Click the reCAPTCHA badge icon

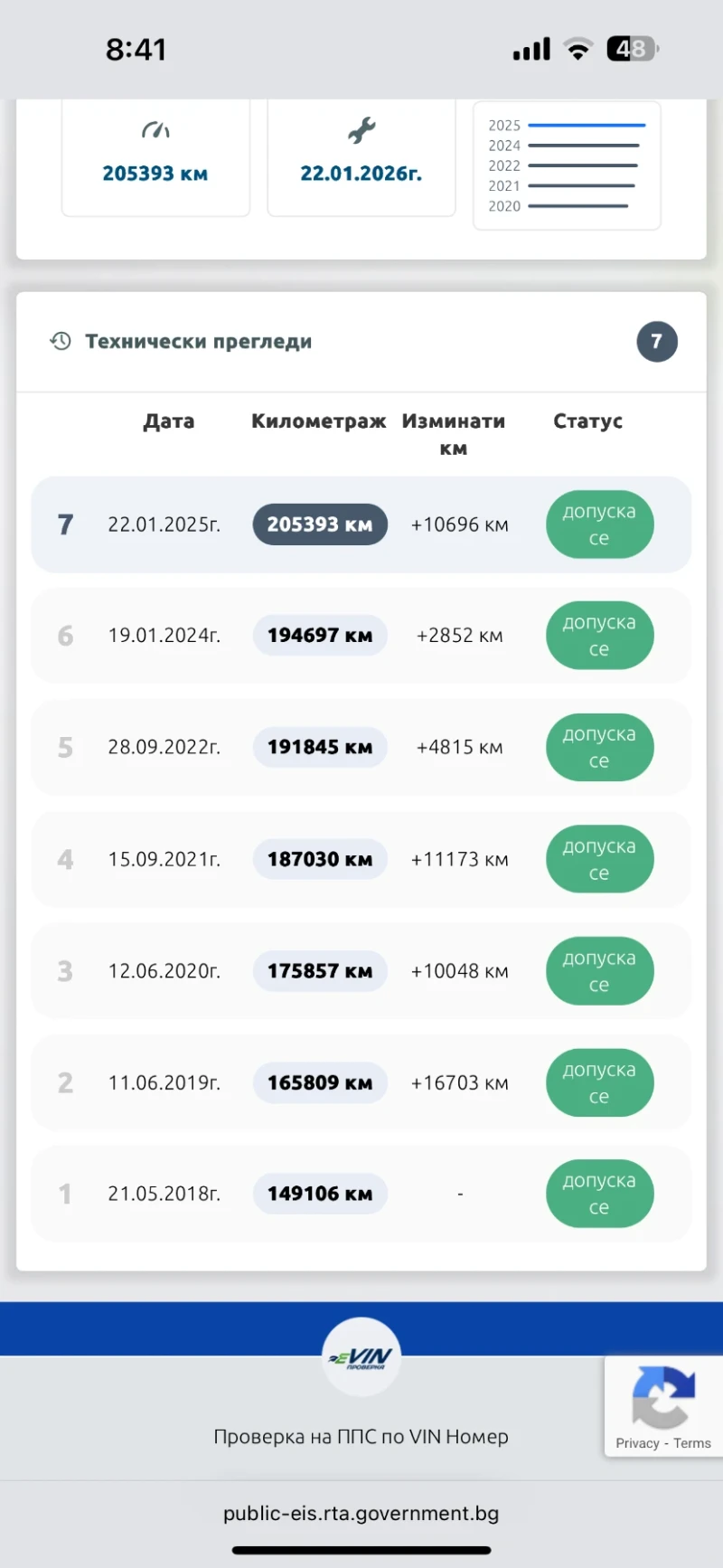[663, 1397]
